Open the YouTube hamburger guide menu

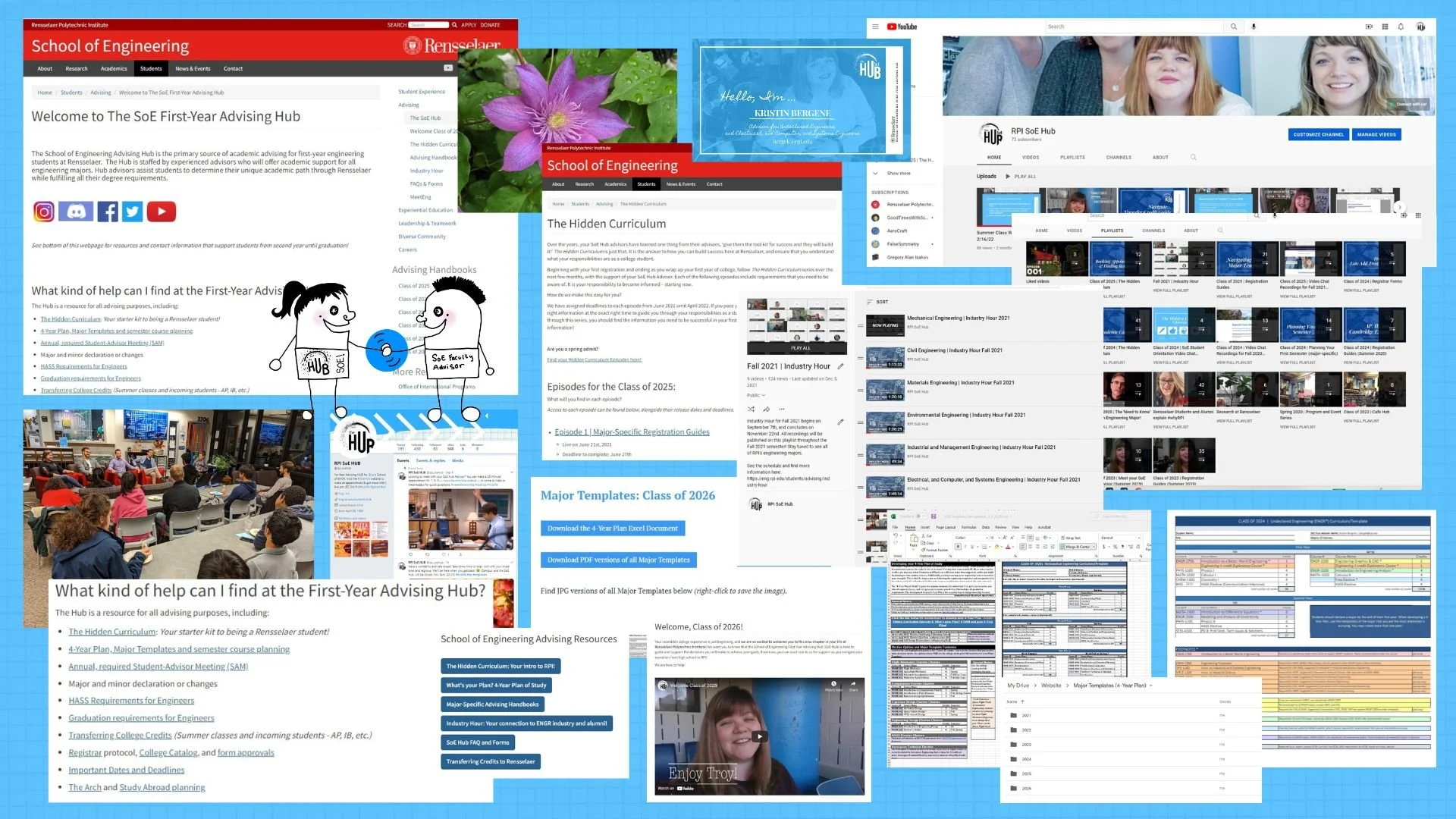coord(875,27)
